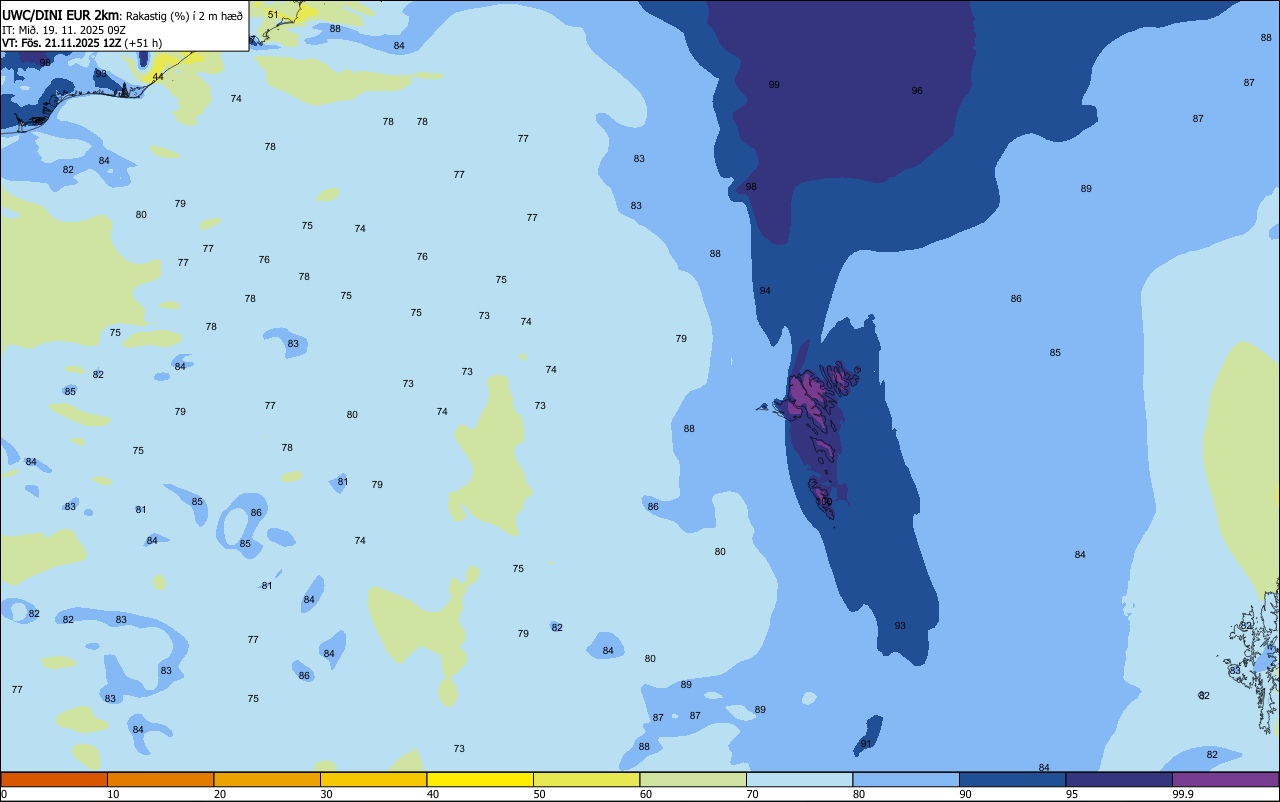
Task: Click the dark blue 90–95 legend swatch
Action: 1012,779
